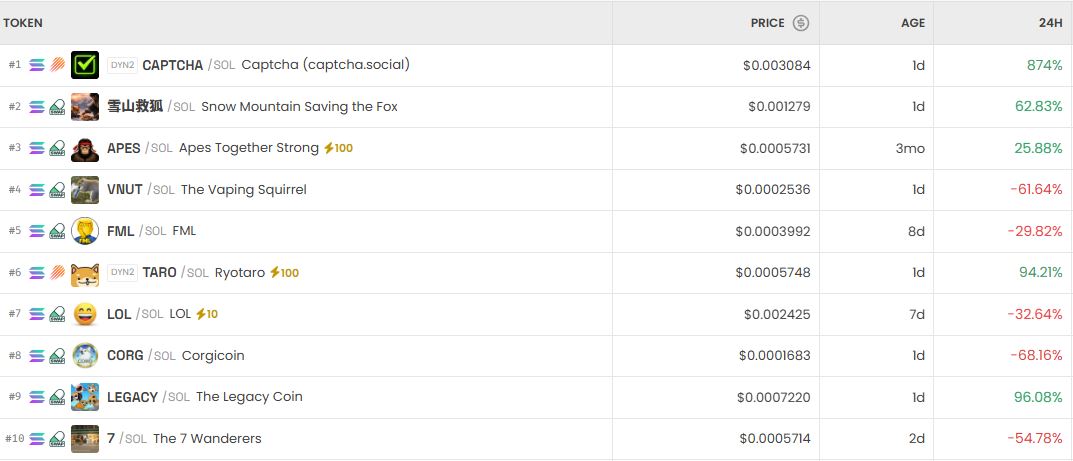The height and width of the screenshot is (461, 1073).
Task: Click the APES monkey token logo
Action: pos(85,148)
